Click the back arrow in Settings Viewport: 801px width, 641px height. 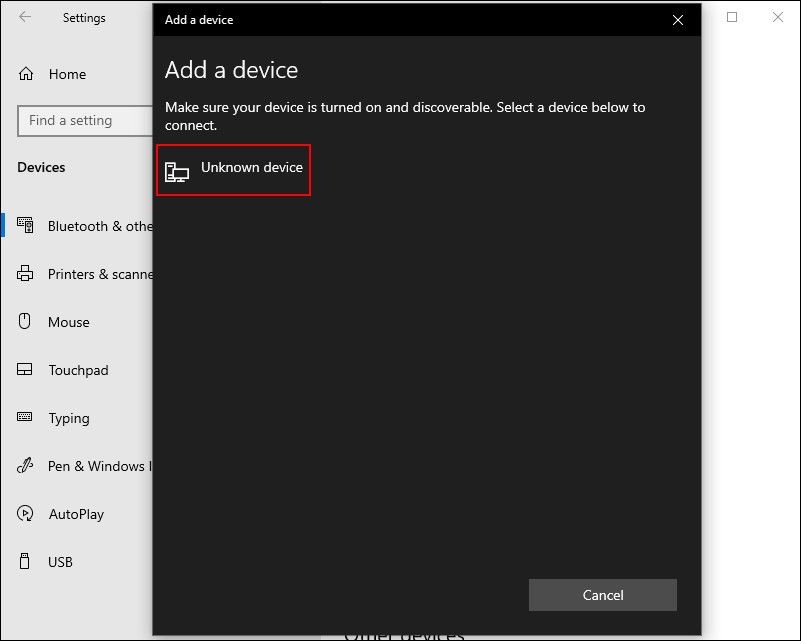[x=25, y=17]
